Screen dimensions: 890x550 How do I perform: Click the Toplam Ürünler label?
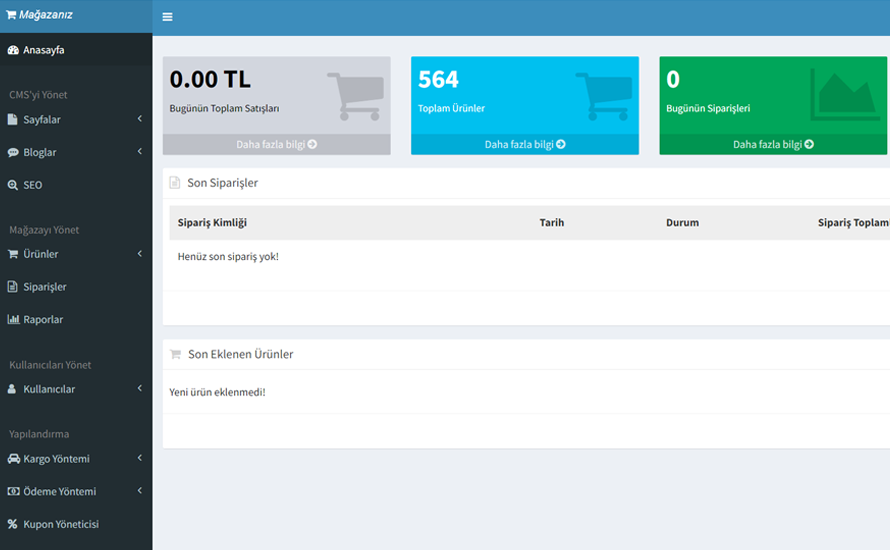pos(451,108)
